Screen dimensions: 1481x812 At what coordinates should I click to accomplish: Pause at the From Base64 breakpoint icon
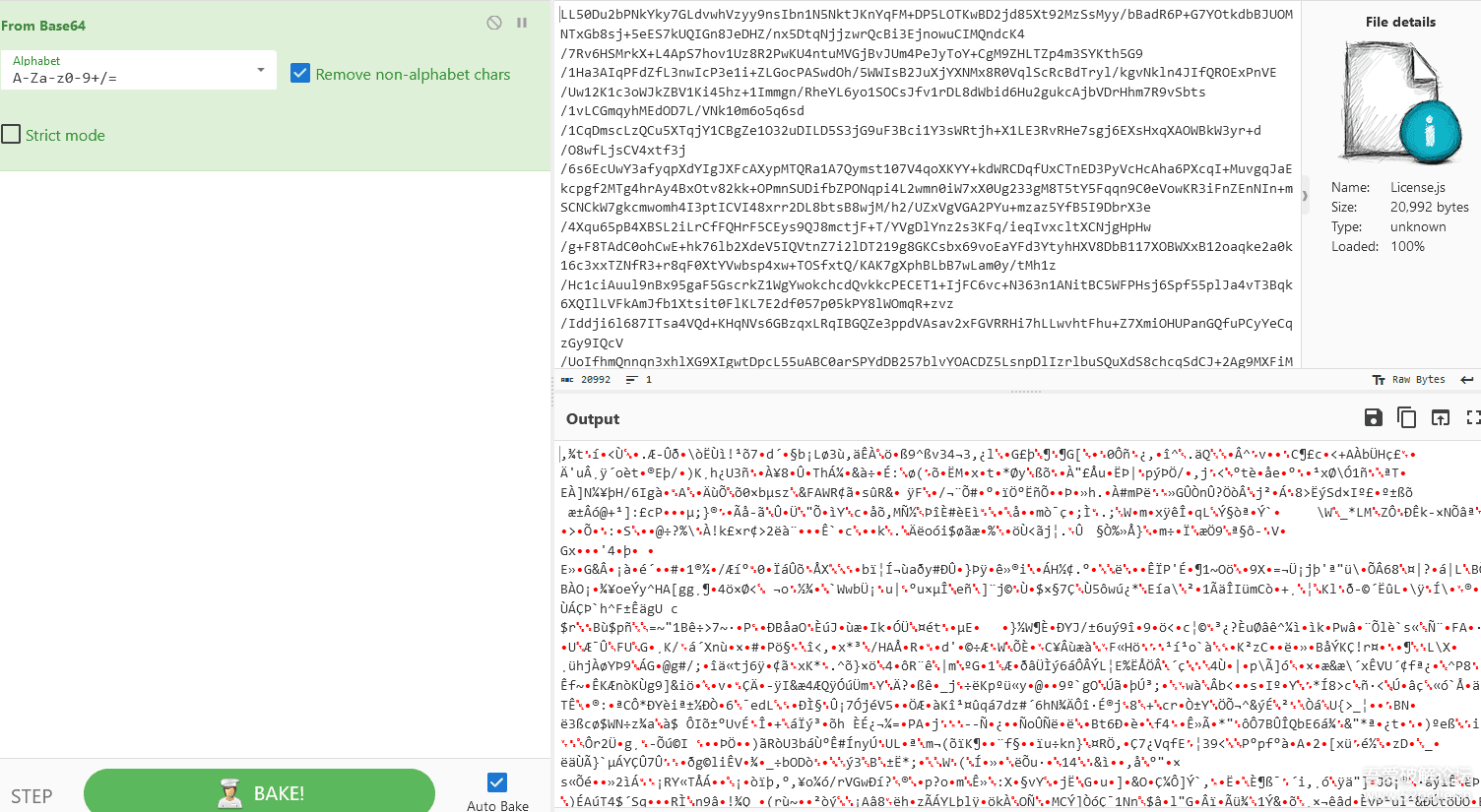pyautogui.click(x=522, y=23)
